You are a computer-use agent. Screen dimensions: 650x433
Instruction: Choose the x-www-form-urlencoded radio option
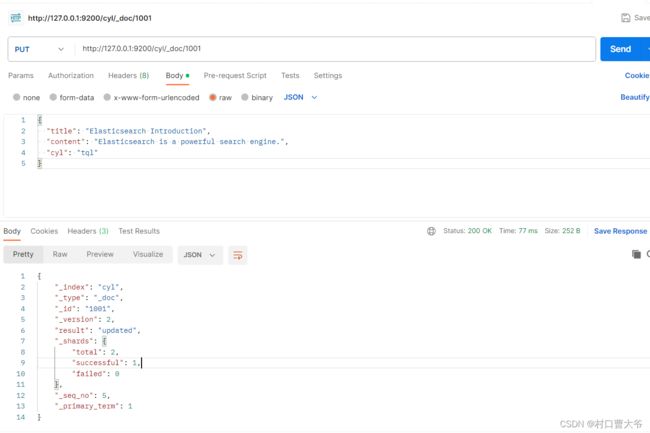pyautogui.click(x=107, y=97)
